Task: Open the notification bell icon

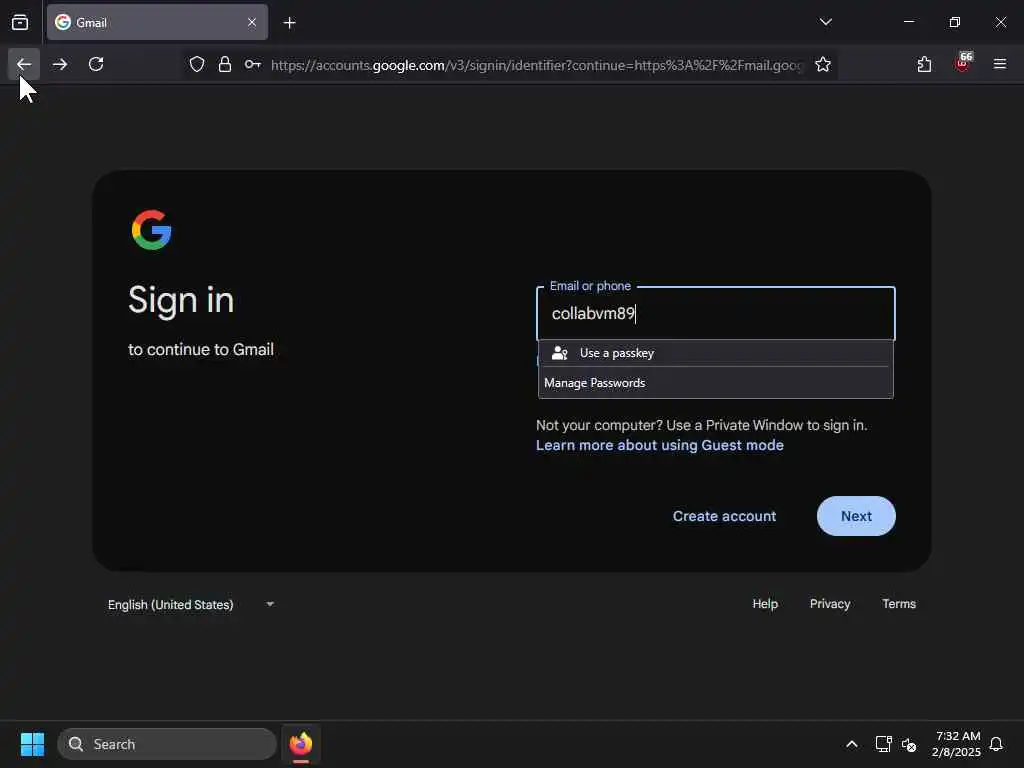Action: [996, 744]
